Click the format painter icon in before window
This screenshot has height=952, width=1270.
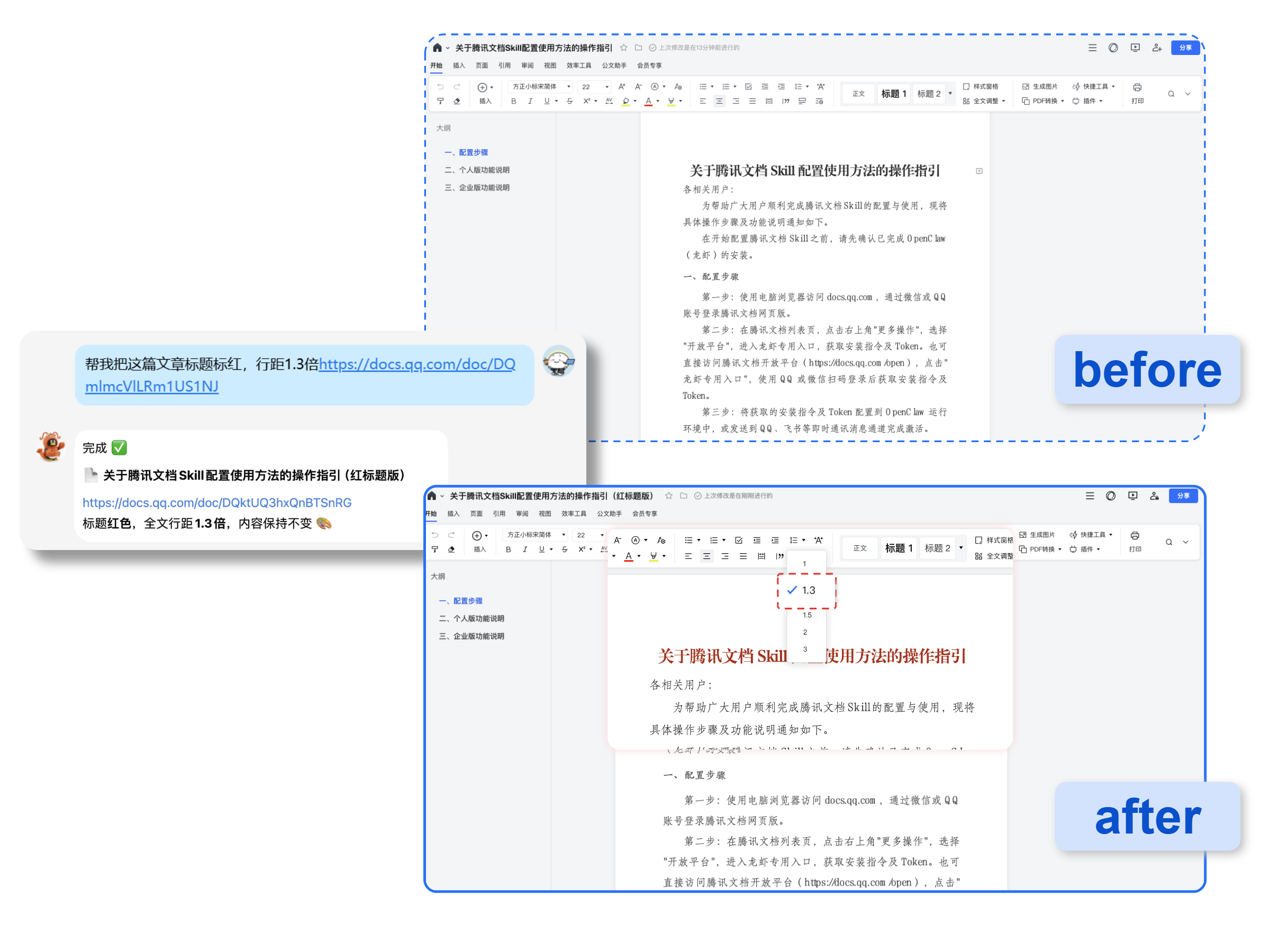[440, 102]
